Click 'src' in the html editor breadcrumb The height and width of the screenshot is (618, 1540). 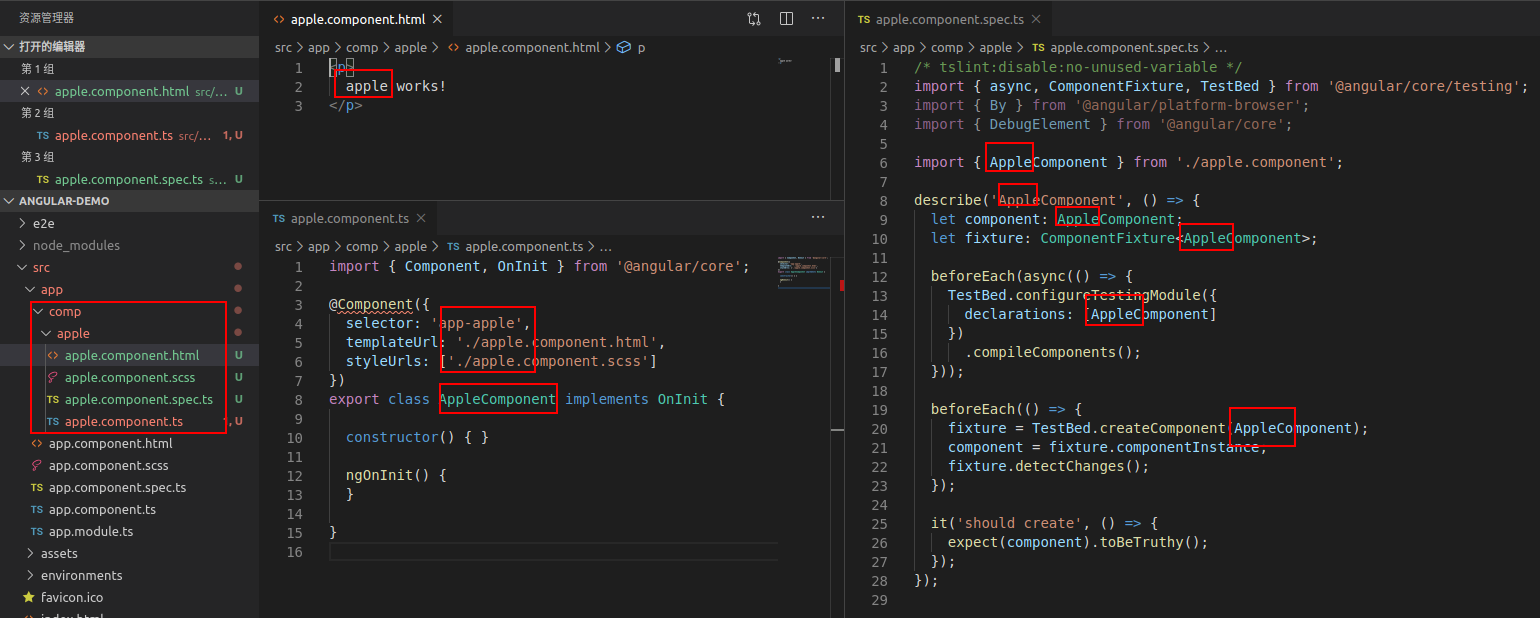(284, 47)
